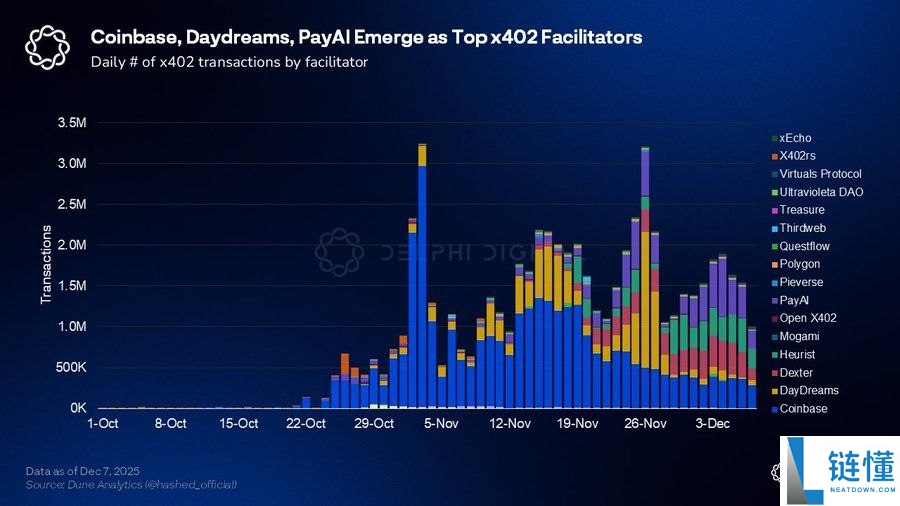Click the 1.5M y-axis label
Image resolution: width=900 pixels, height=506 pixels.
click(x=72, y=286)
